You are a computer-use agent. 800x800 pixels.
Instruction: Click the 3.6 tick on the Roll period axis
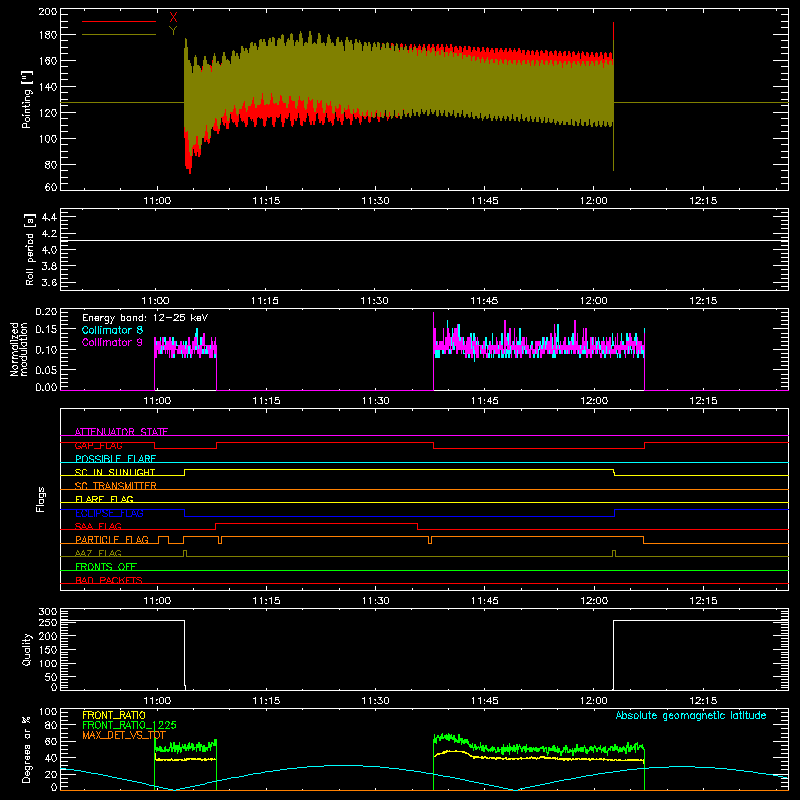49,282
